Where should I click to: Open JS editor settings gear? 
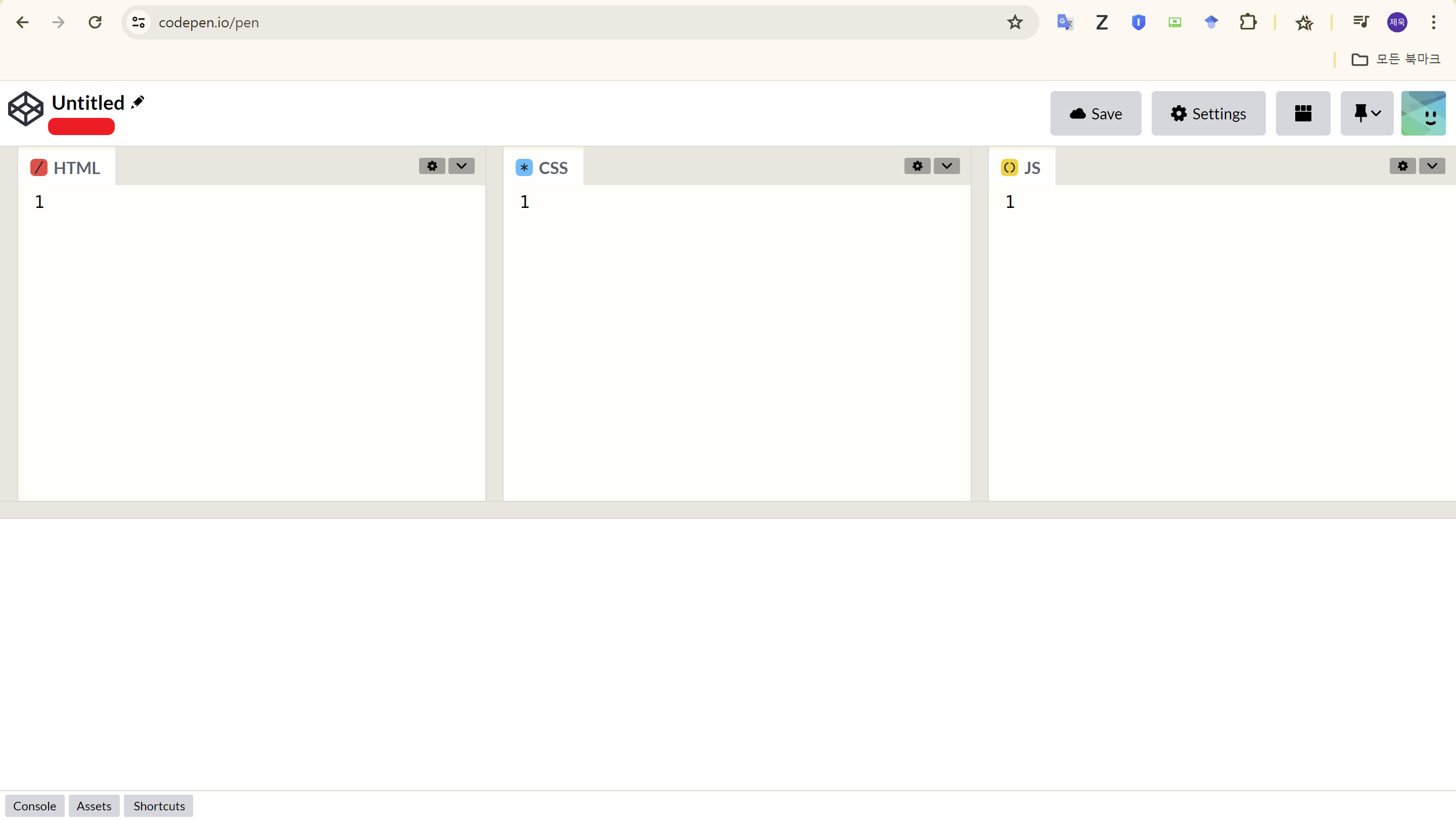point(1402,166)
